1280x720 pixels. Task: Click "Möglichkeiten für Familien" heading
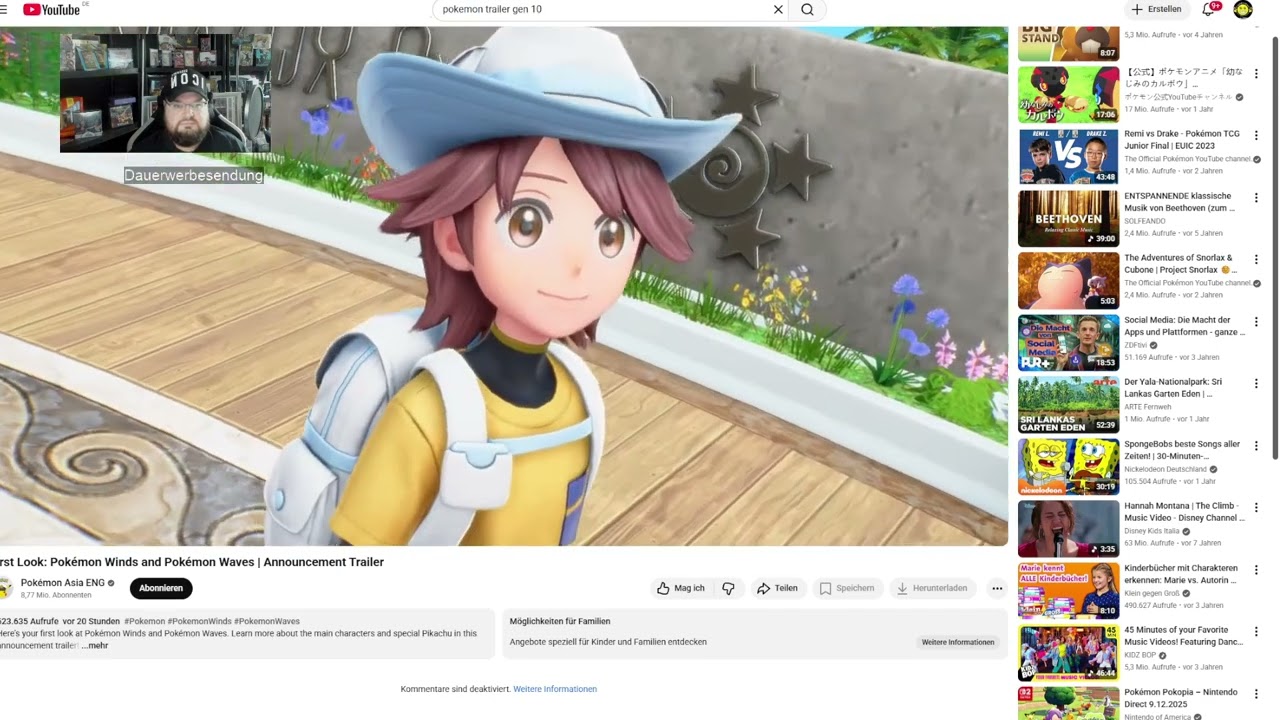click(x=560, y=621)
